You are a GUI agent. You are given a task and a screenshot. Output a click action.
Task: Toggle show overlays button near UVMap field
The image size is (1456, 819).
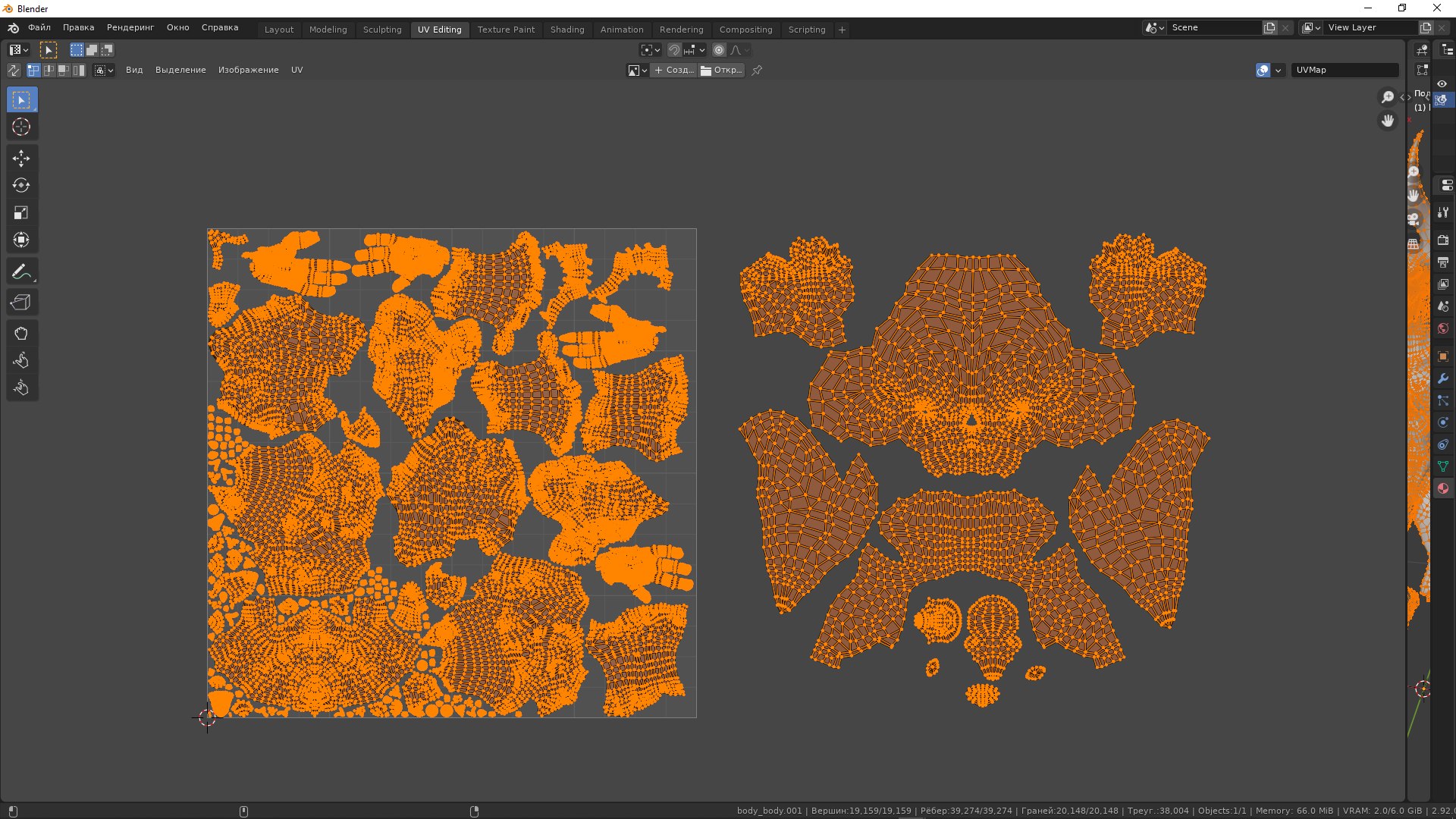1263,70
